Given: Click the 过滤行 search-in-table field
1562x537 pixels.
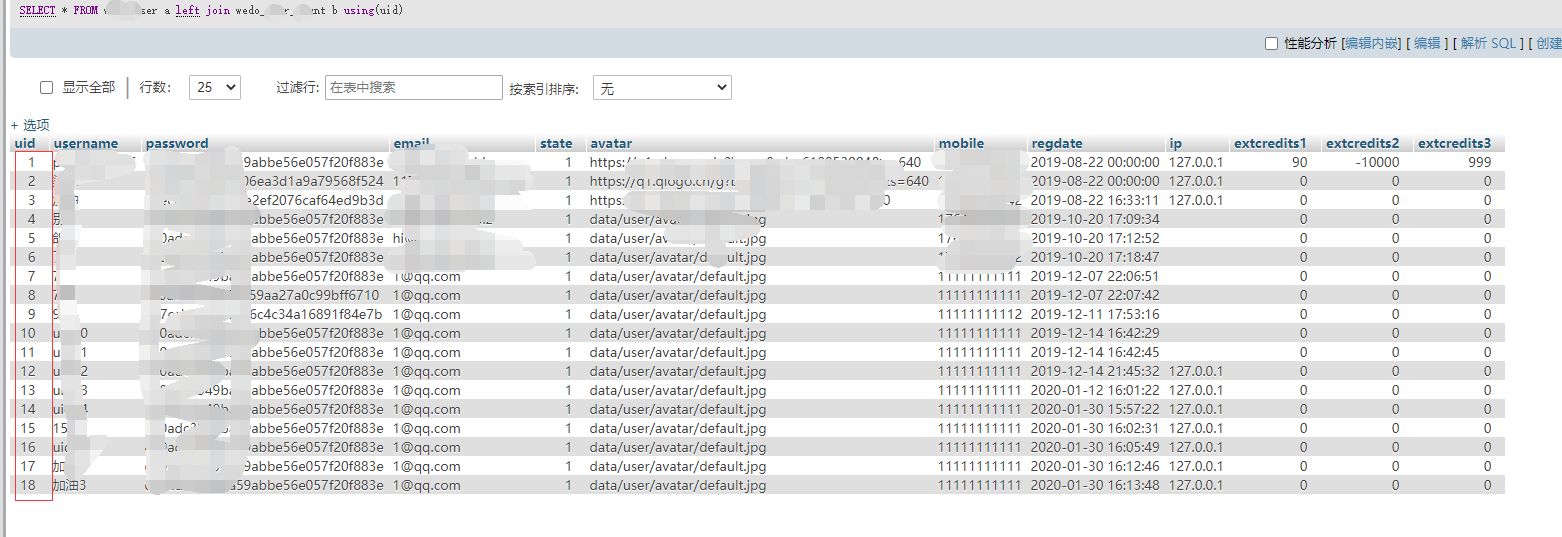Looking at the screenshot, I should point(414,88).
